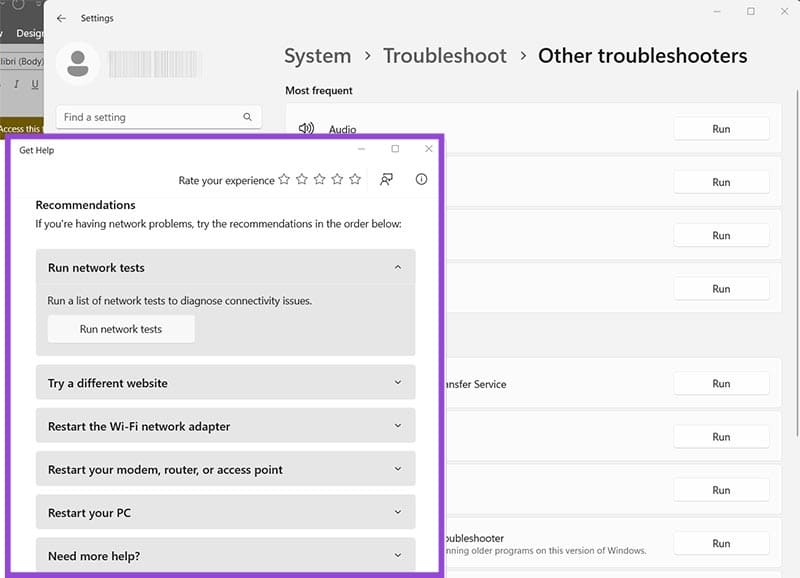This screenshot has height=578, width=800.
Task: Minimize the Get Help window
Action: click(361, 148)
